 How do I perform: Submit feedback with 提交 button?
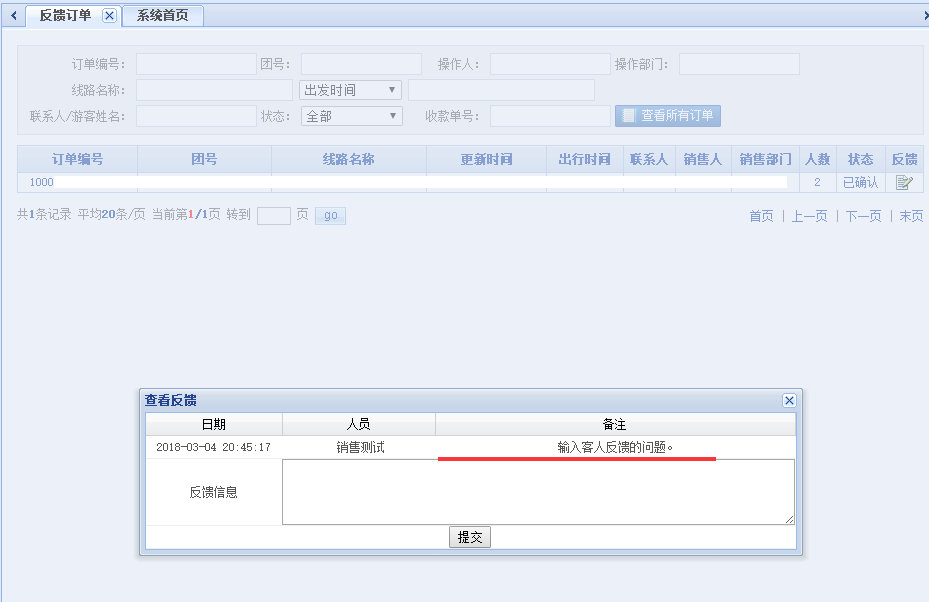click(470, 537)
